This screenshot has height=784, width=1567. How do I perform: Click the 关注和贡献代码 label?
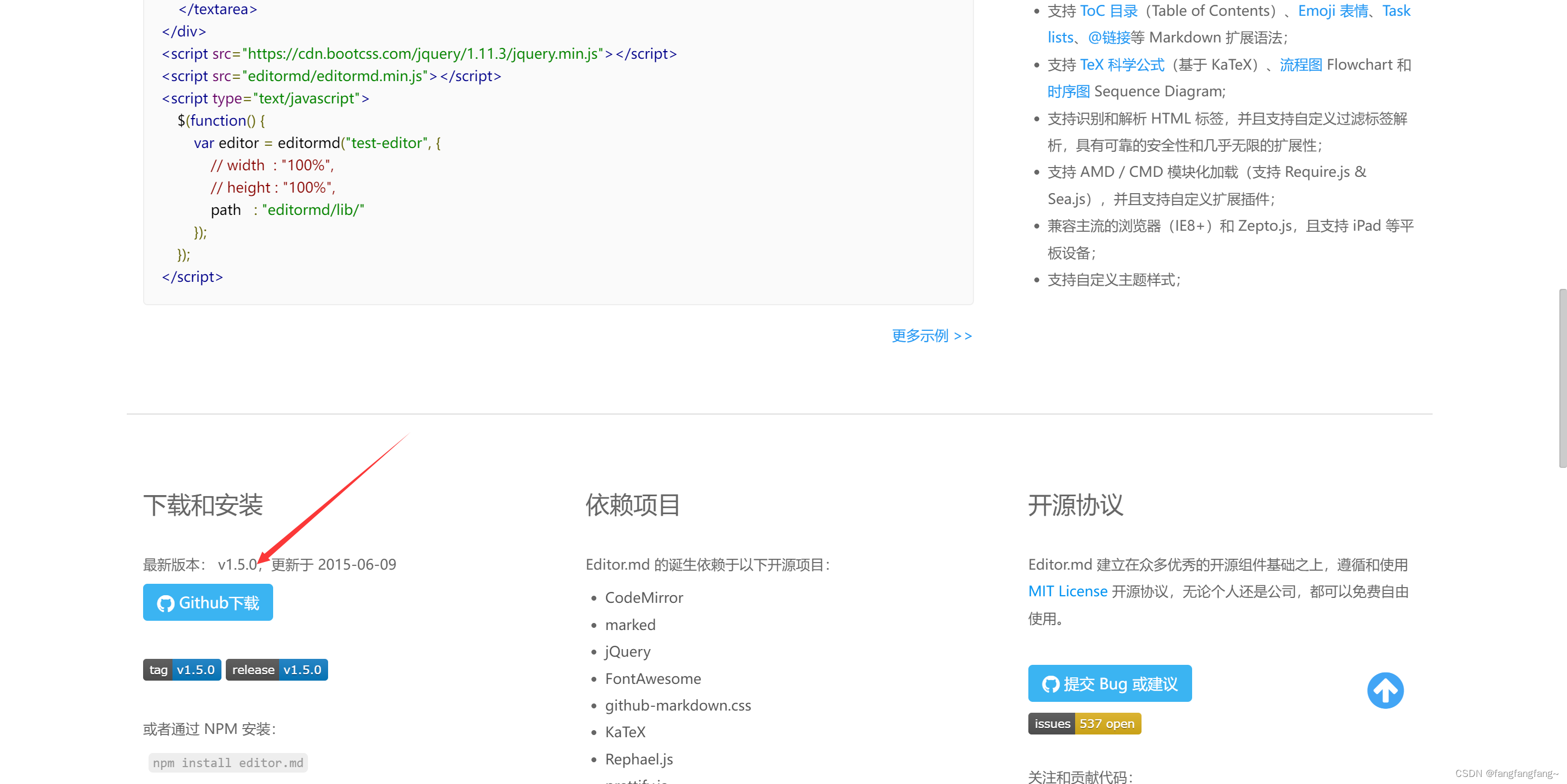click(x=1081, y=777)
